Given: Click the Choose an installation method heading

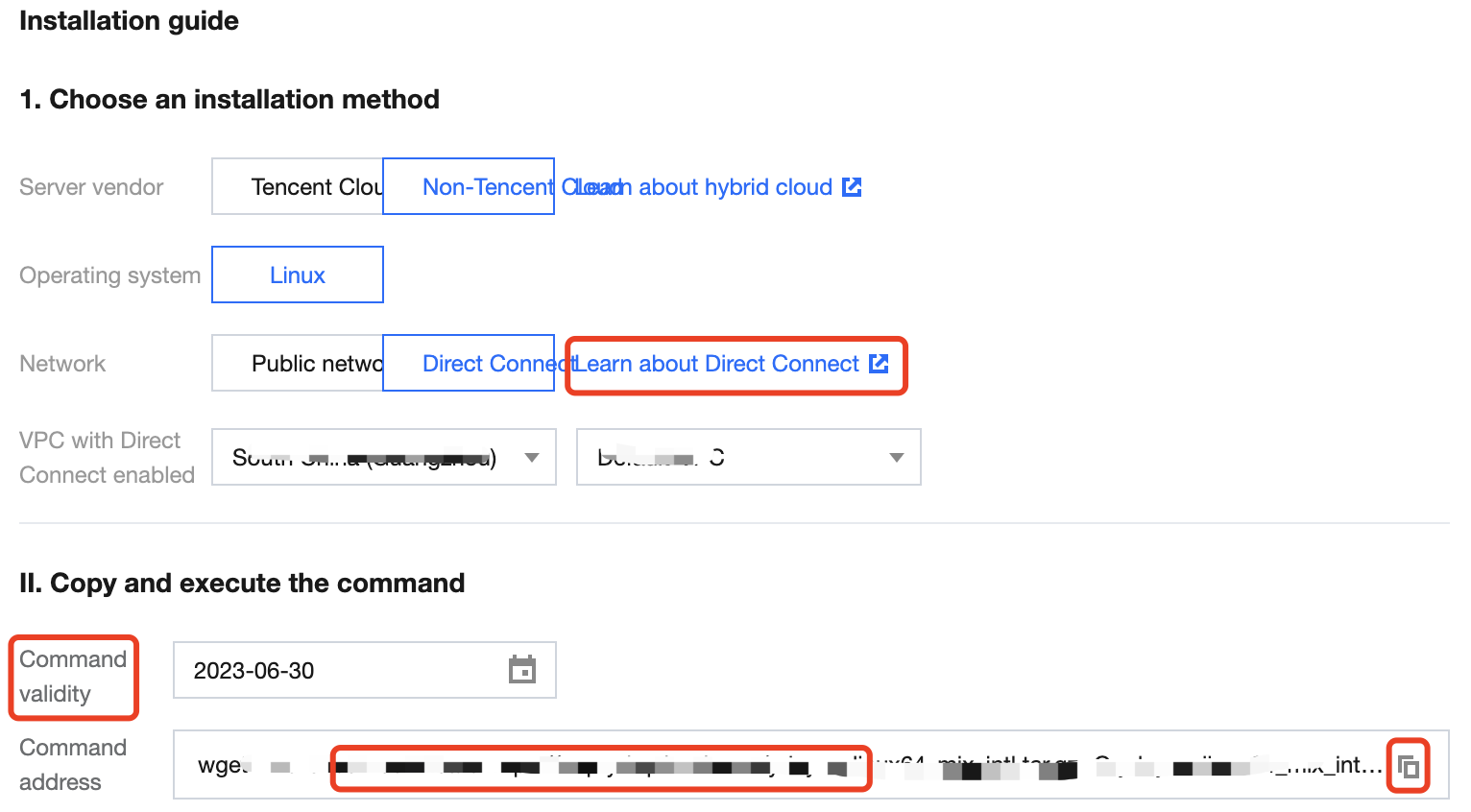Looking at the screenshot, I should pyautogui.click(x=229, y=100).
